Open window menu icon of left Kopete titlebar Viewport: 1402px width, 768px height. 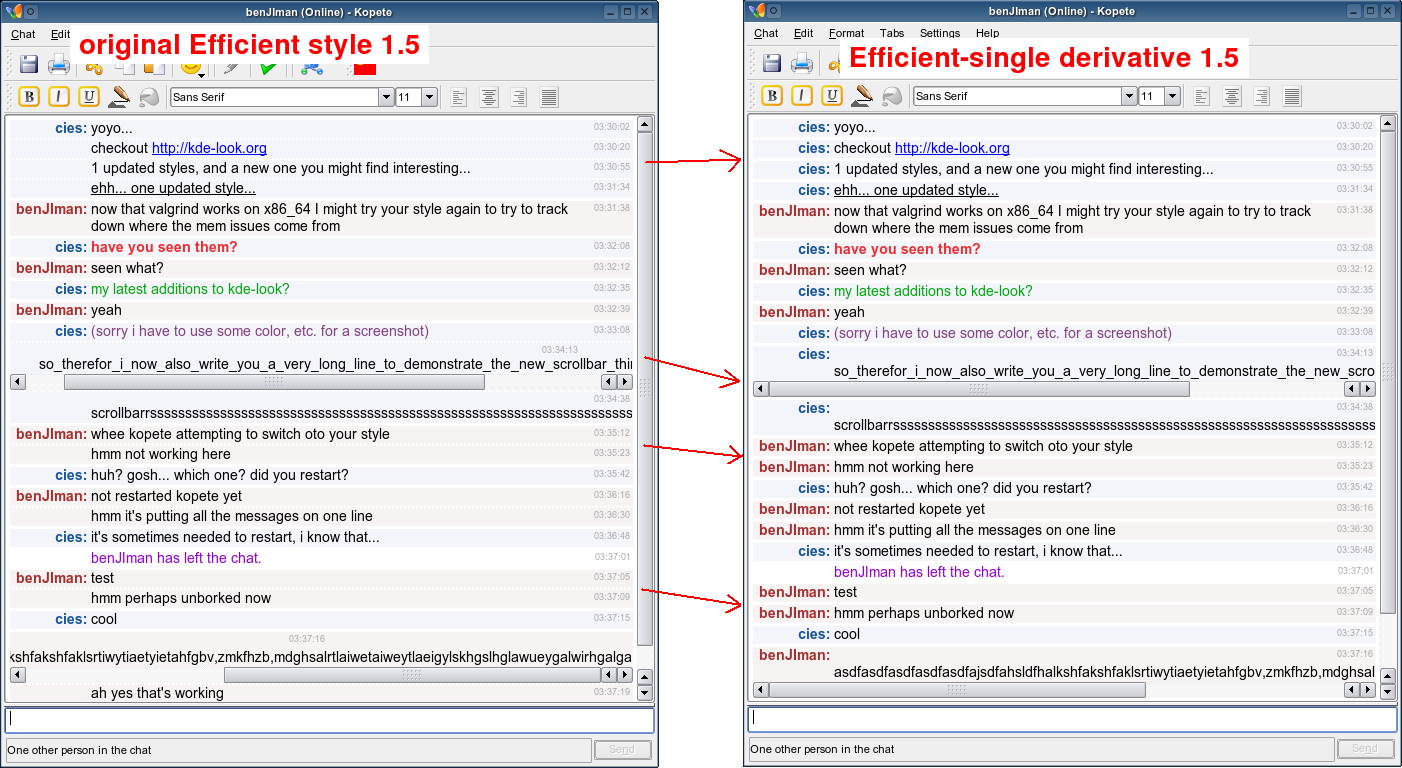[x=14, y=11]
